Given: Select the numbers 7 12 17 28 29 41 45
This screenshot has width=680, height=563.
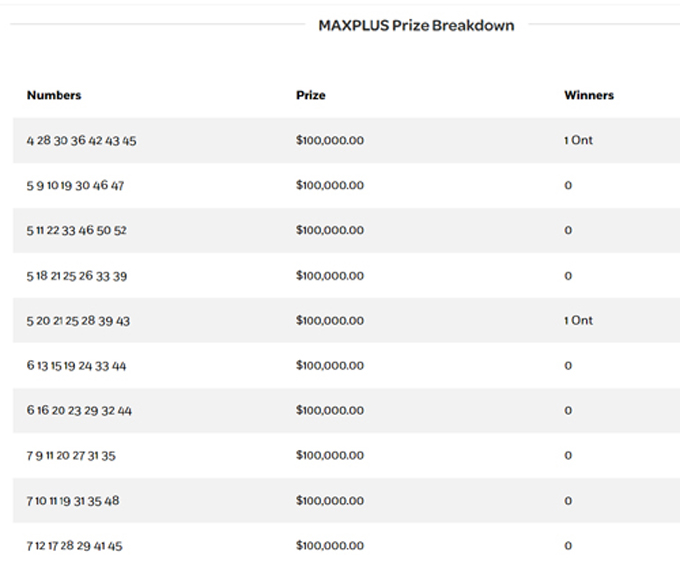Looking at the screenshot, I should click(x=75, y=546).
